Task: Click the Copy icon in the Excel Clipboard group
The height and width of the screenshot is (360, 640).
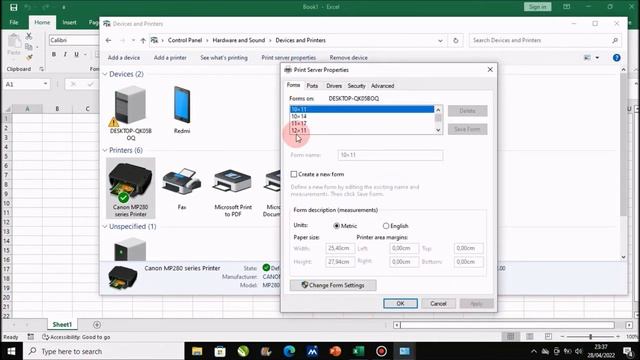Action: (x=29, y=47)
